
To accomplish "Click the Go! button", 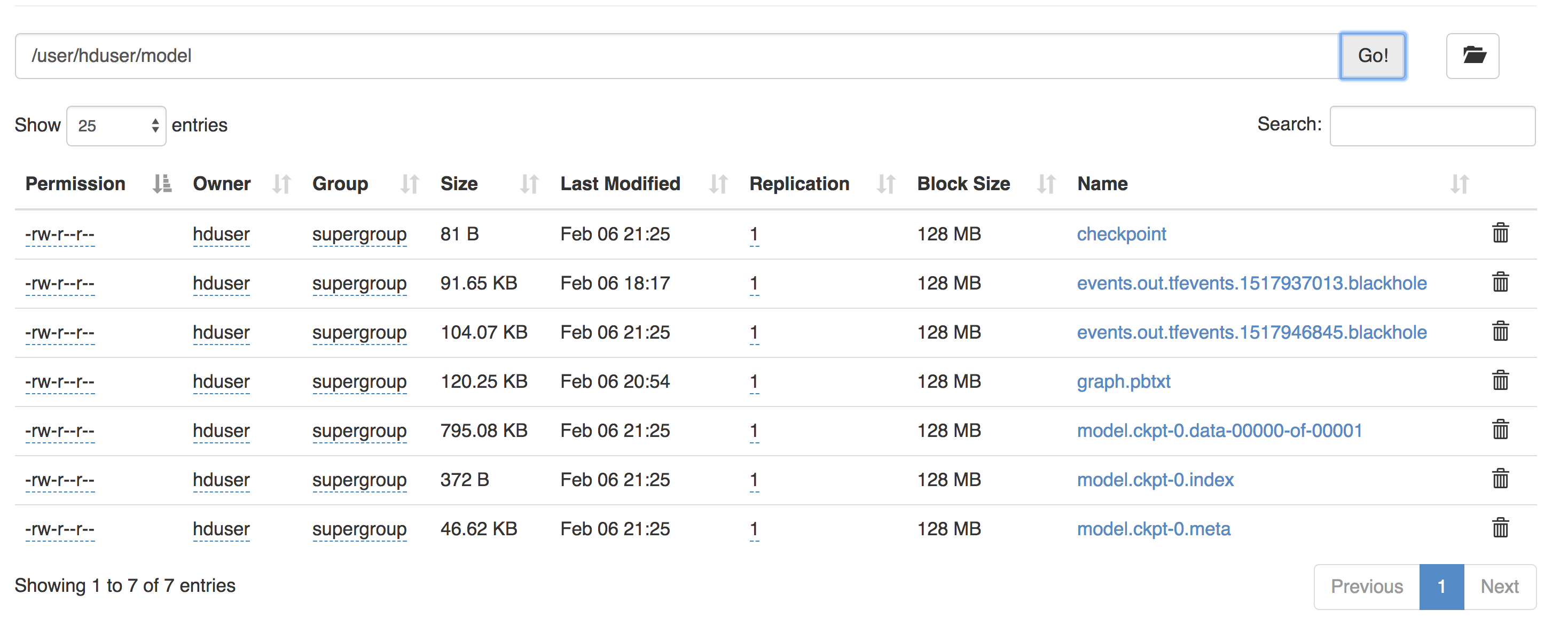I will click(1373, 56).
